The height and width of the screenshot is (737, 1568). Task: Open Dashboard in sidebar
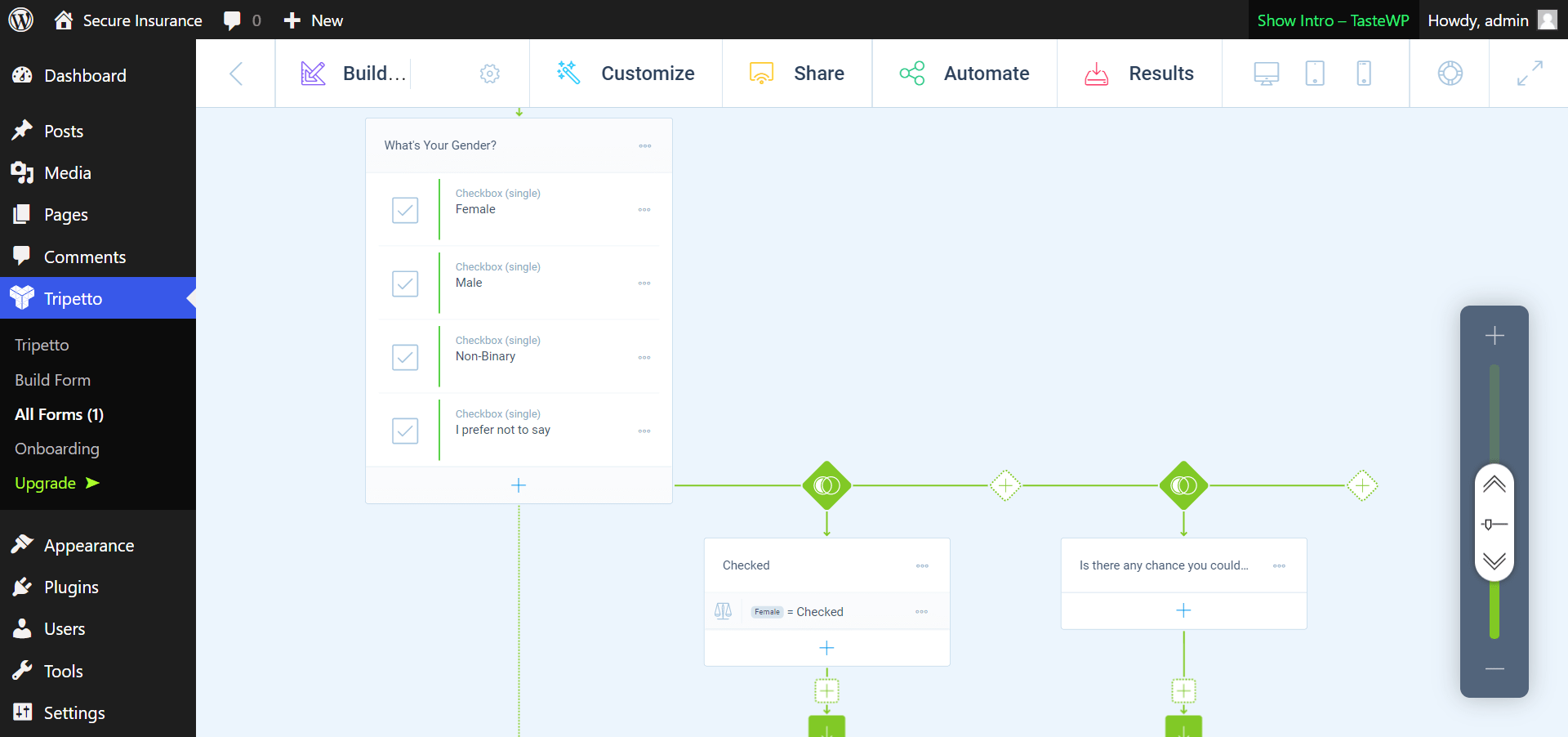98,75
